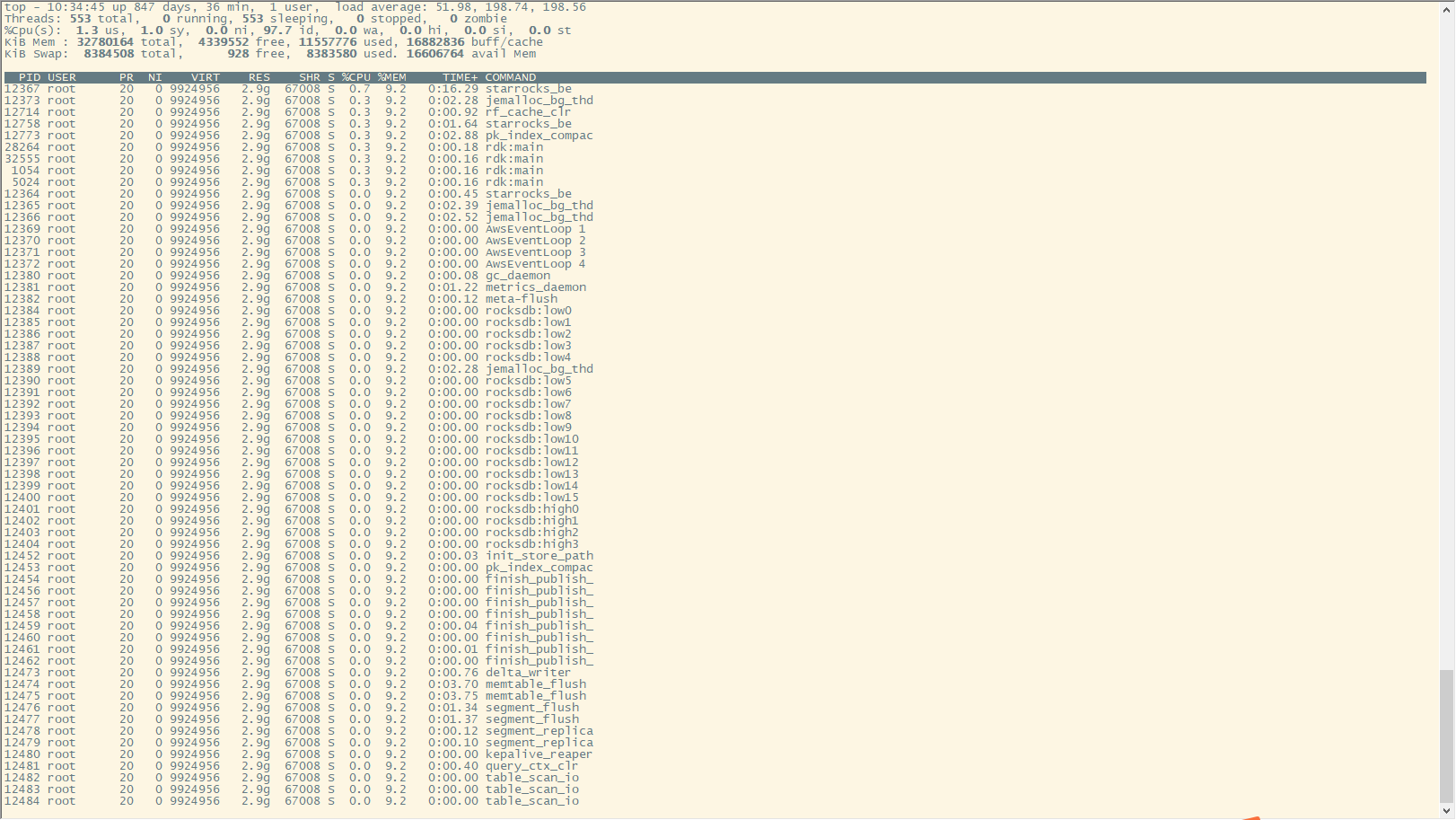This screenshot has height=820, width=1456.
Task: Click the memory total value 32780164
Action: point(105,42)
